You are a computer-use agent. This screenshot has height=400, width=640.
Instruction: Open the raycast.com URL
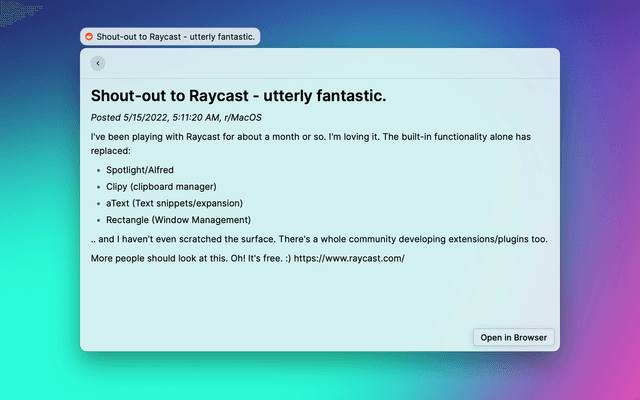point(349,258)
